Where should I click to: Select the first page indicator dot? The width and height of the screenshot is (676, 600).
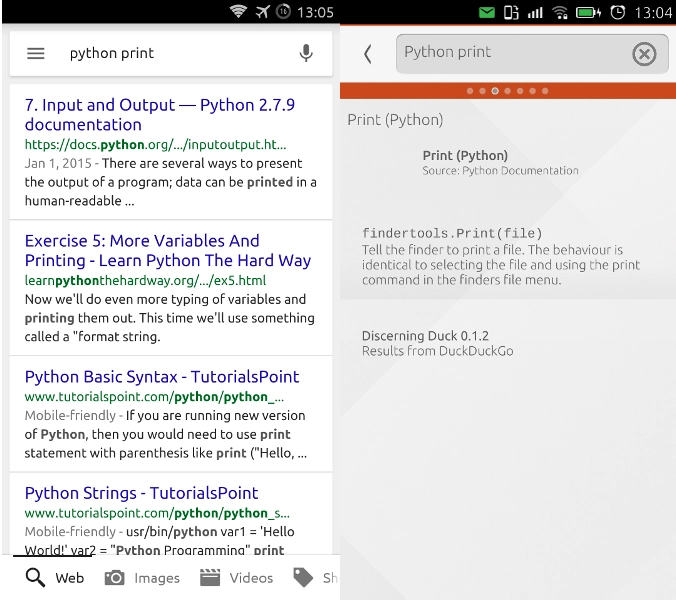point(470,91)
